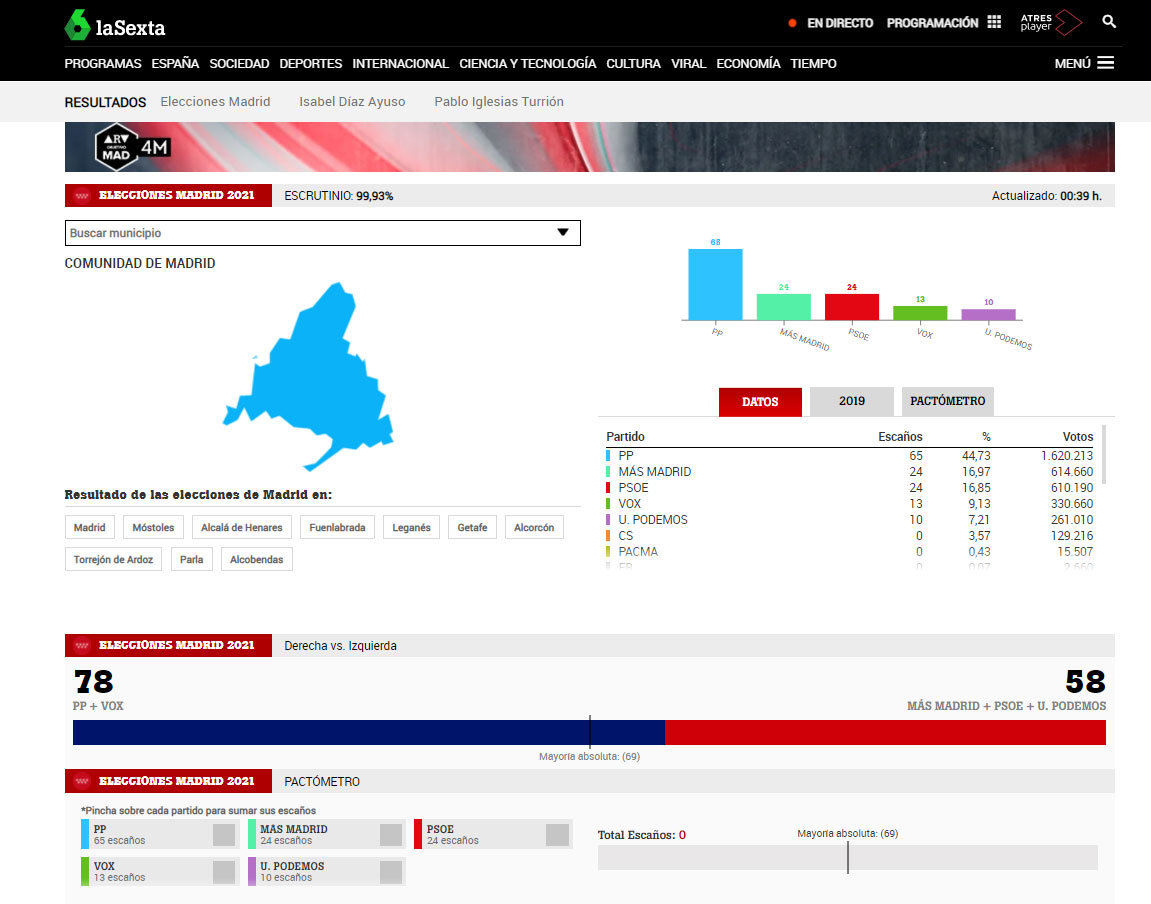Viewport: 1151px width, 904px height.
Task: Click the green VOX chart bar
Action: coord(920,313)
